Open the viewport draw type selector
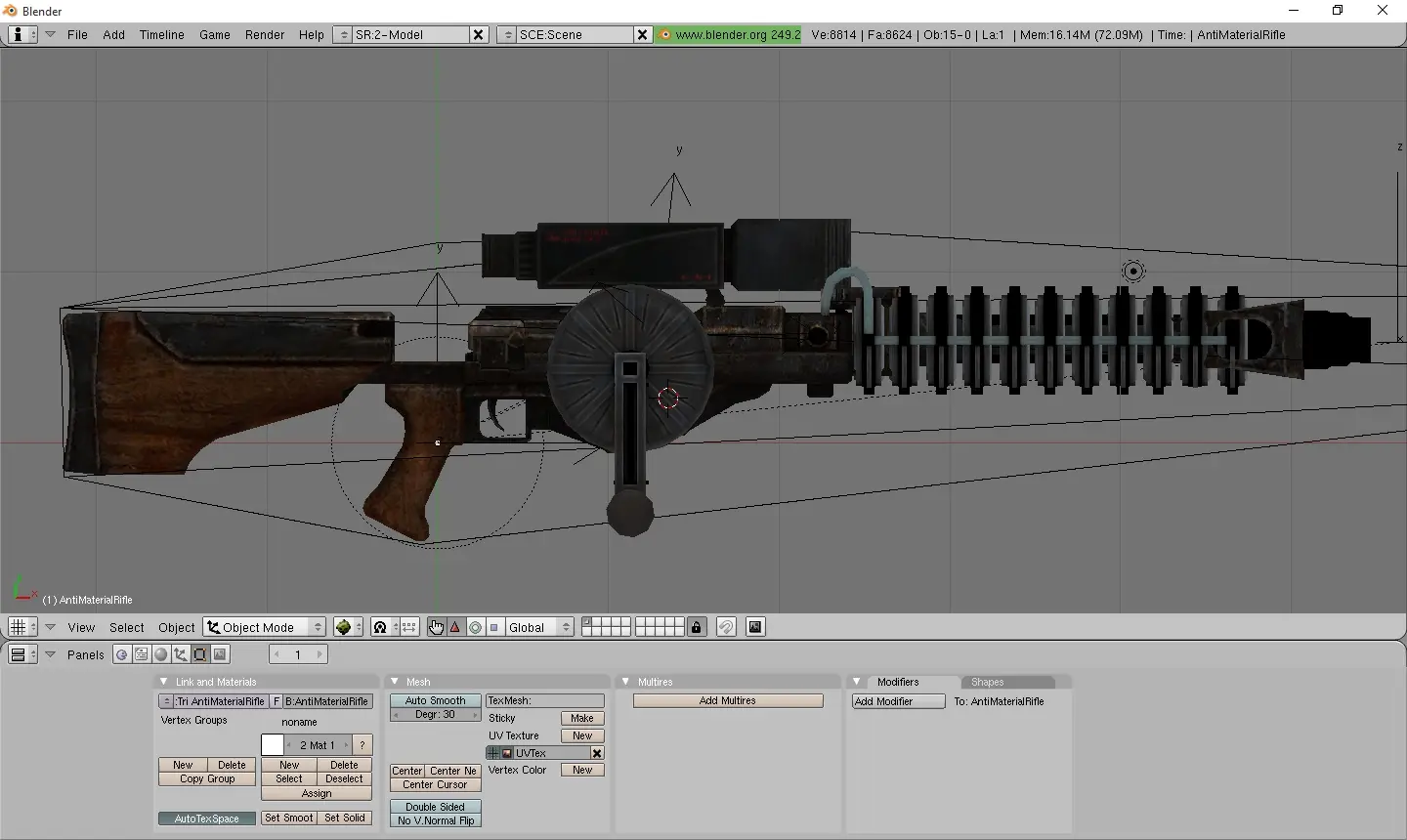 (x=348, y=627)
